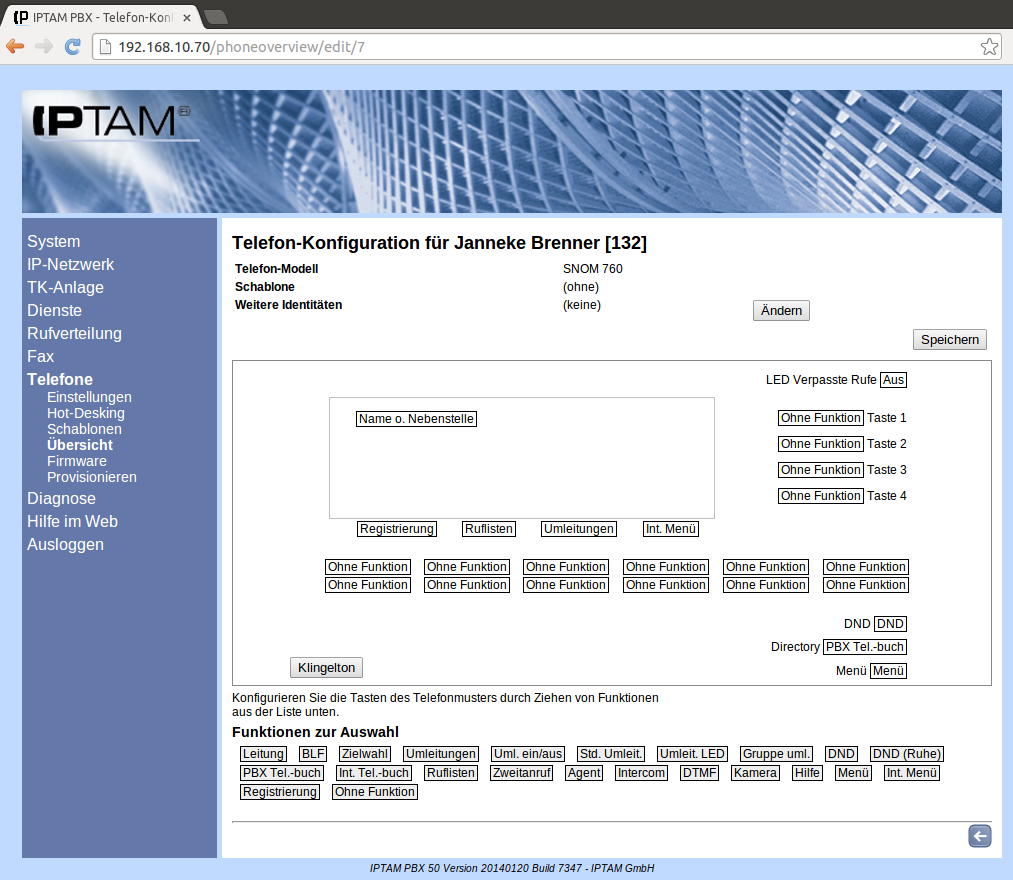
Task: Click the DND key assignment box
Action: click(890, 624)
